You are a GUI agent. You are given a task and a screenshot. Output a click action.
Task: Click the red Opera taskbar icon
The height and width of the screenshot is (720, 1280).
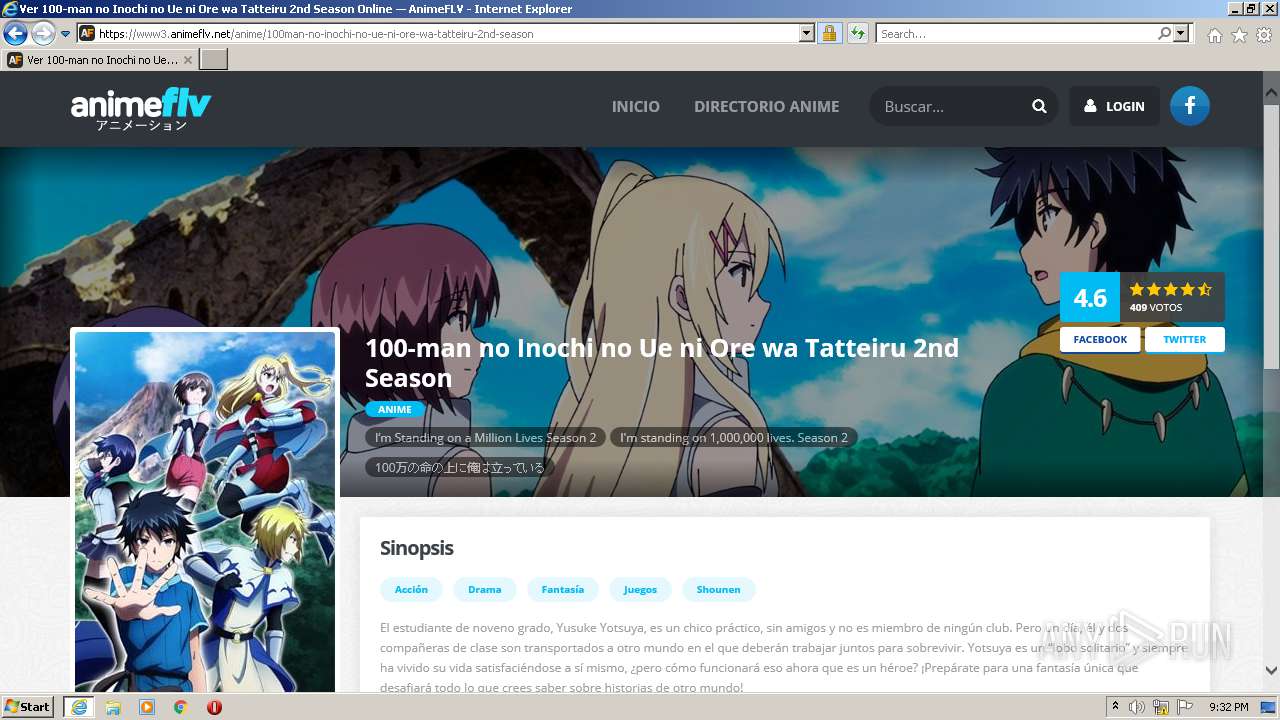(214, 707)
